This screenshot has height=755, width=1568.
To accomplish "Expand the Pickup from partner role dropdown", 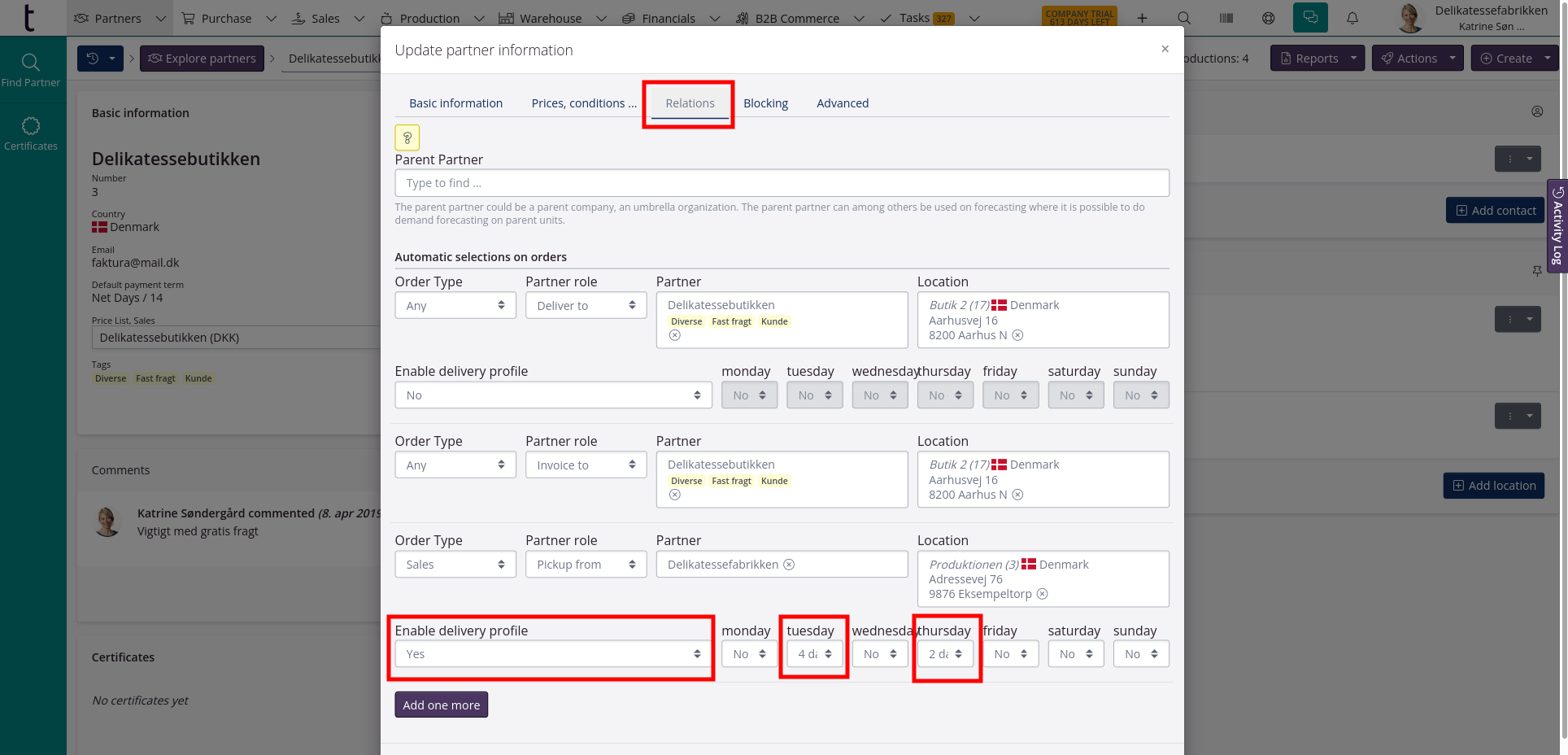I will pyautogui.click(x=586, y=565).
